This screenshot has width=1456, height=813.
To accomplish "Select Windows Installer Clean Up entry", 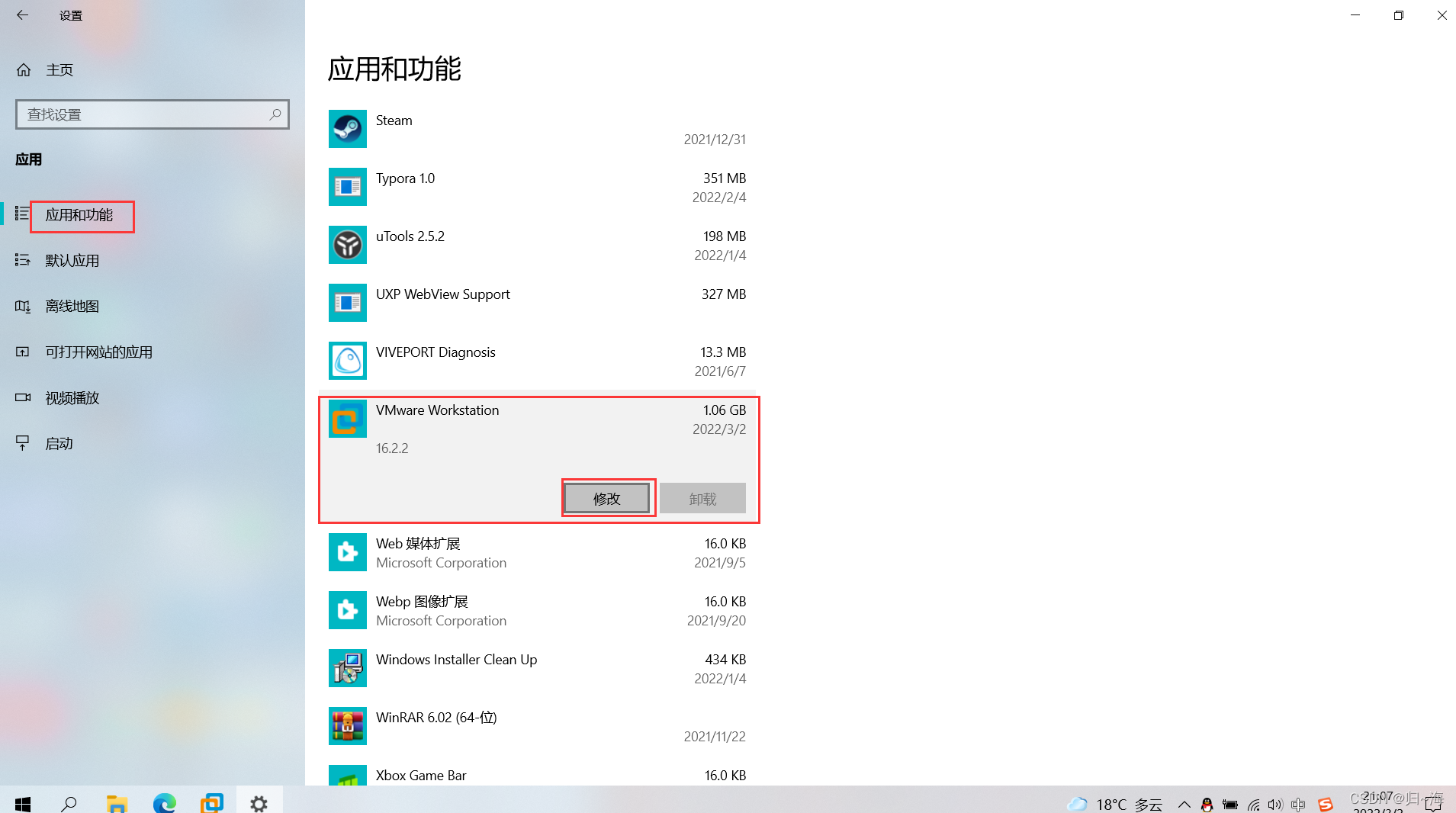I will pos(538,668).
